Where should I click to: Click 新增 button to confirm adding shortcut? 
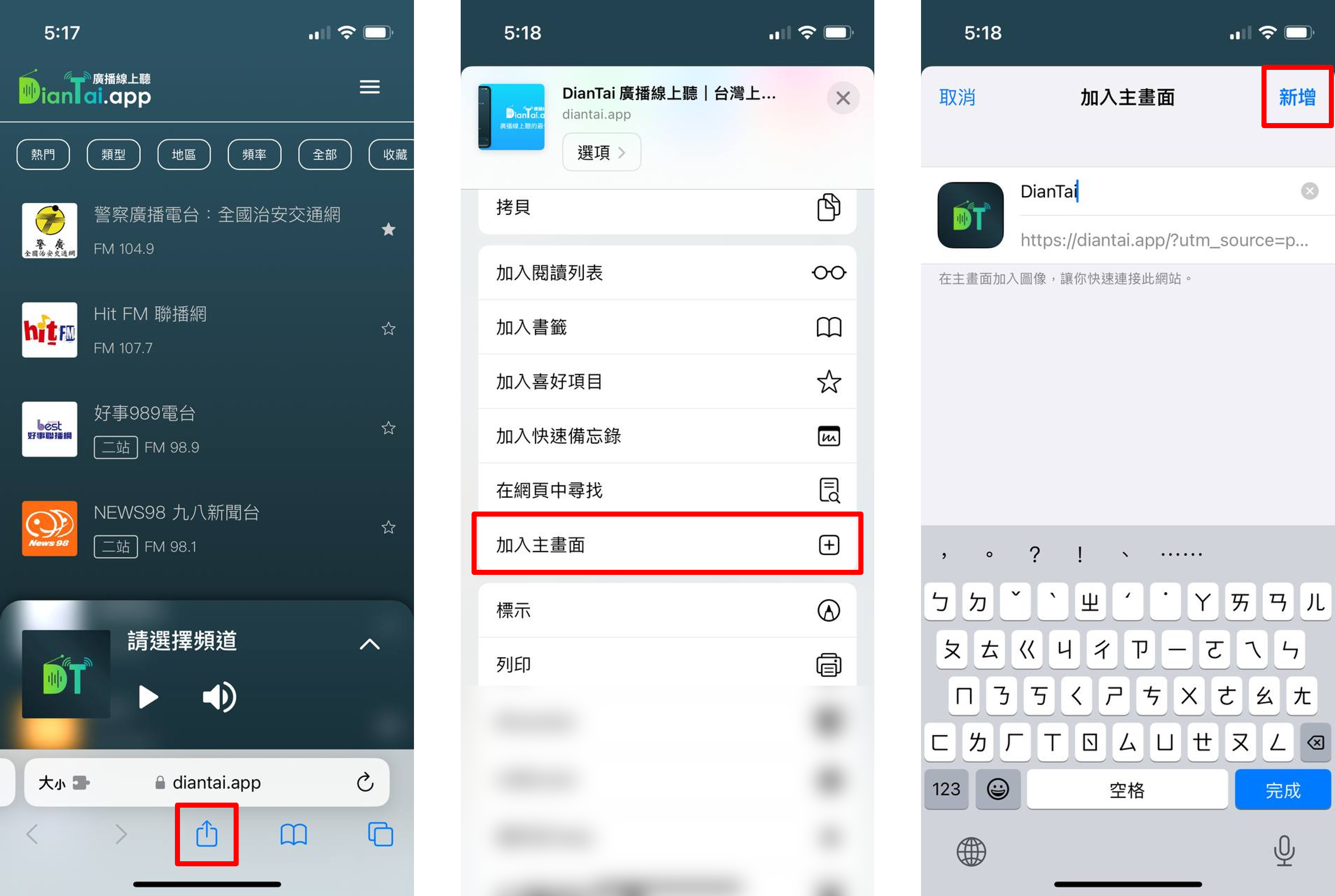[x=1296, y=97]
